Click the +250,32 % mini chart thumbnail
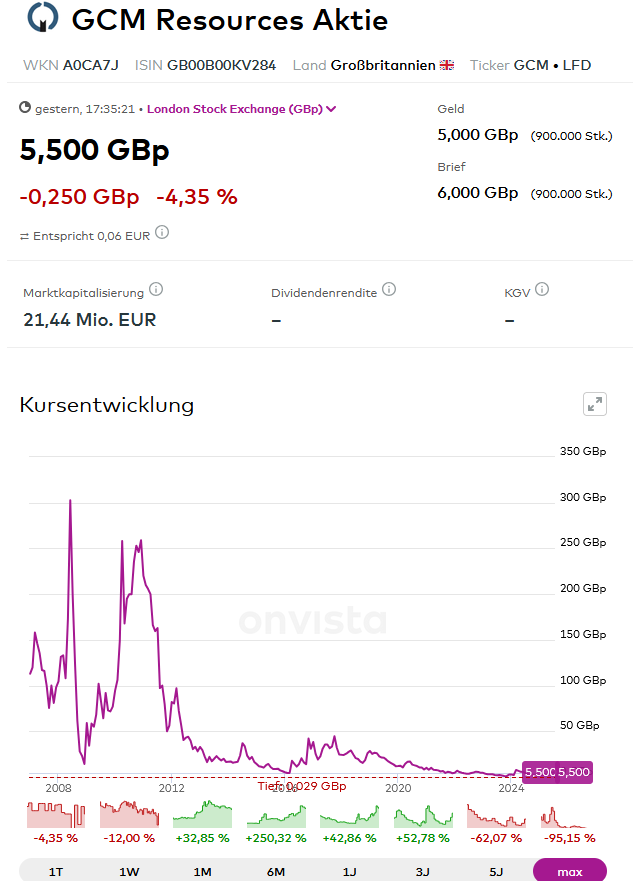The width and height of the screenshot is (633, 881). [x=276, y=814]
